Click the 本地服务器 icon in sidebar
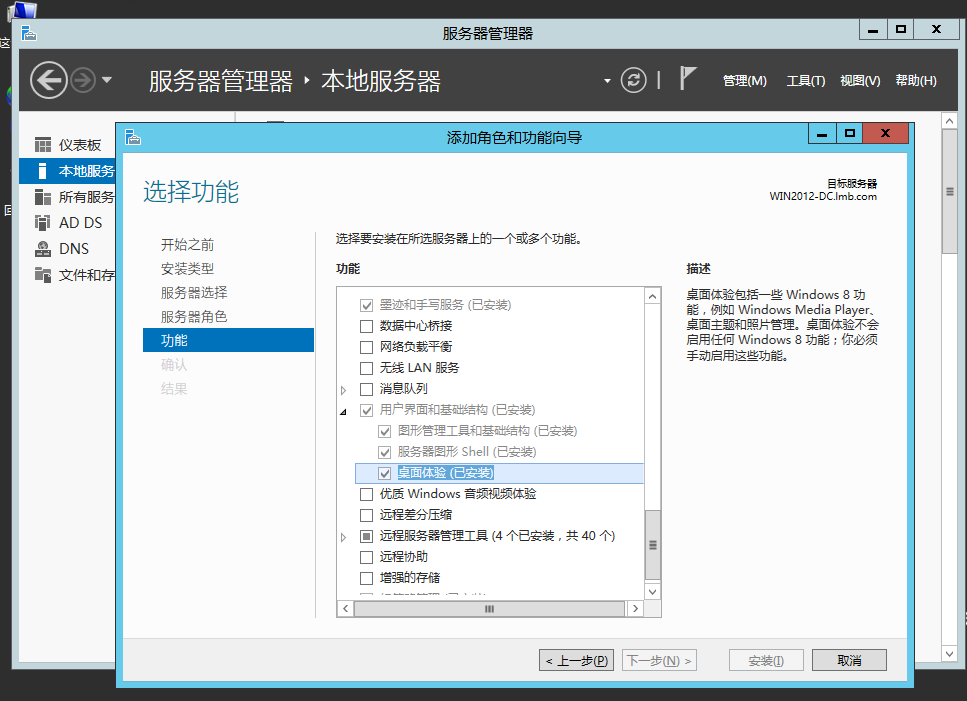The image size is (967, 701). (42, 171)
